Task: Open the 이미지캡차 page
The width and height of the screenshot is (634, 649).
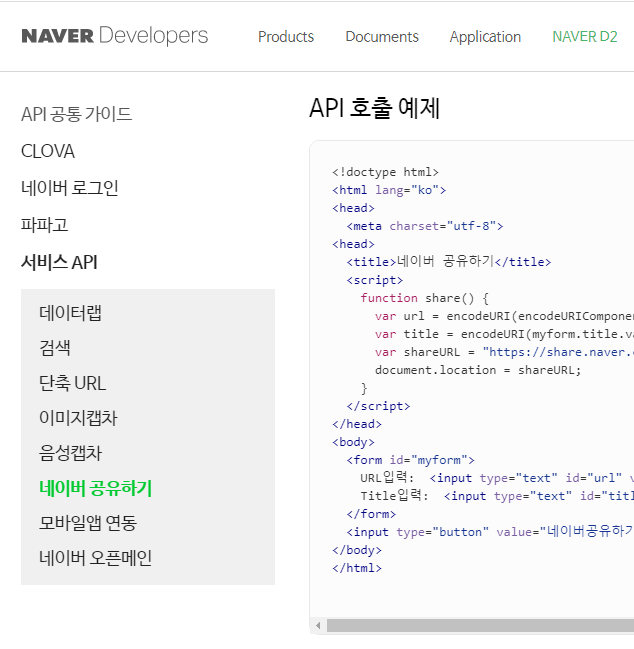Action: point(78,418)
